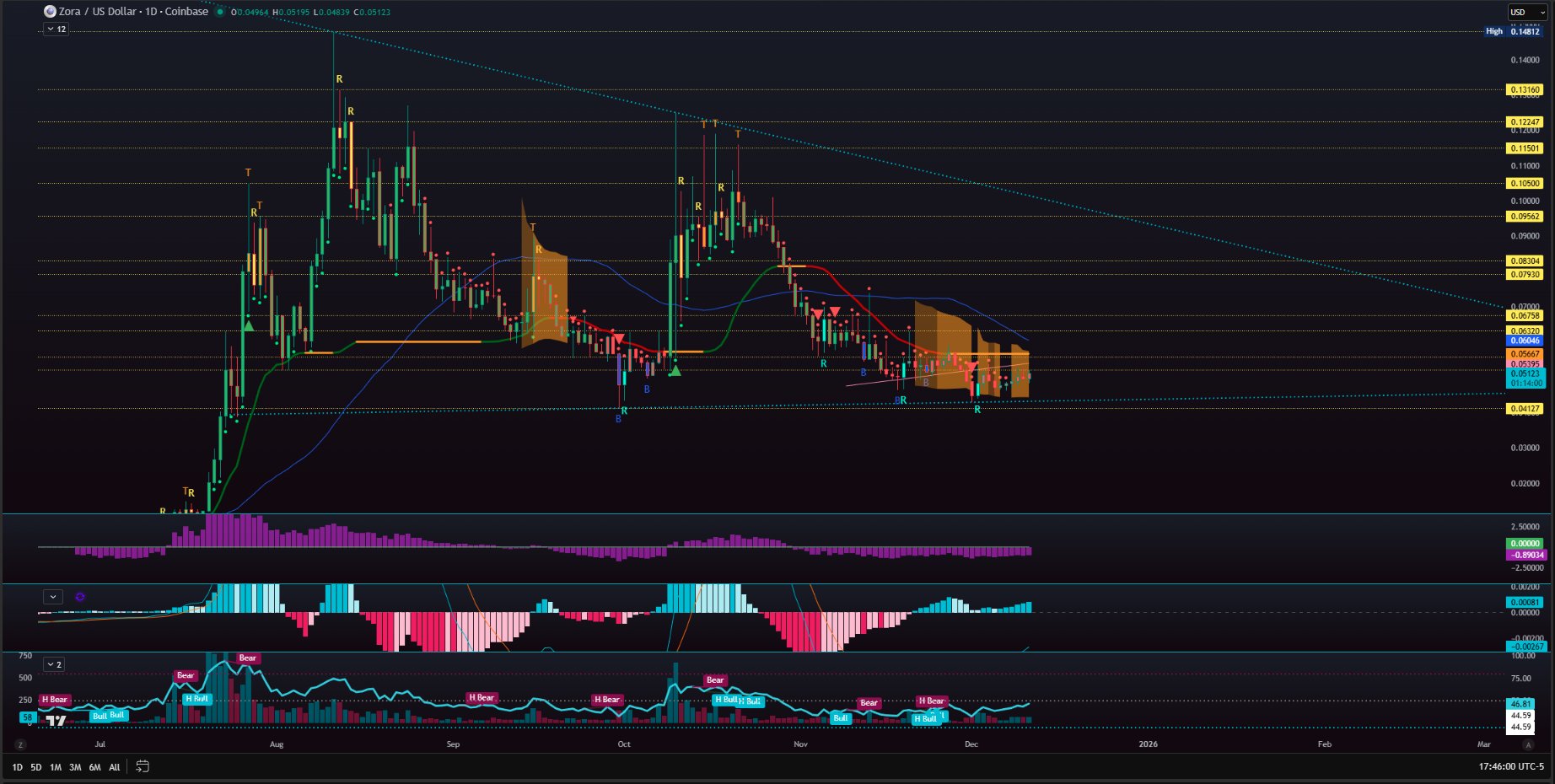Click the Zora / US Dollar symbol title

pos(133,12)
